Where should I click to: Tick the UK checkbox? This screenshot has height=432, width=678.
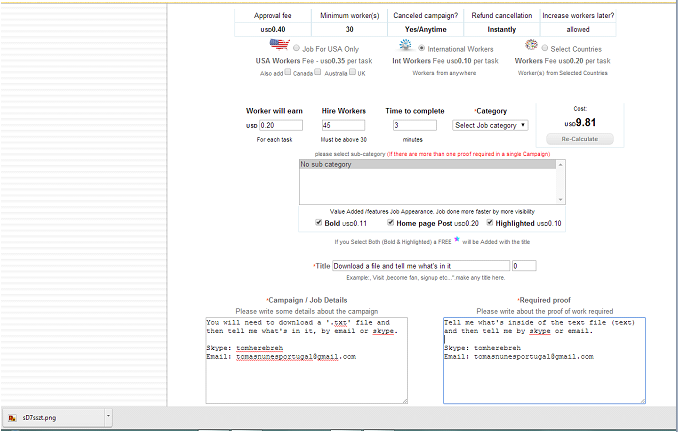(x=352, y=72)
